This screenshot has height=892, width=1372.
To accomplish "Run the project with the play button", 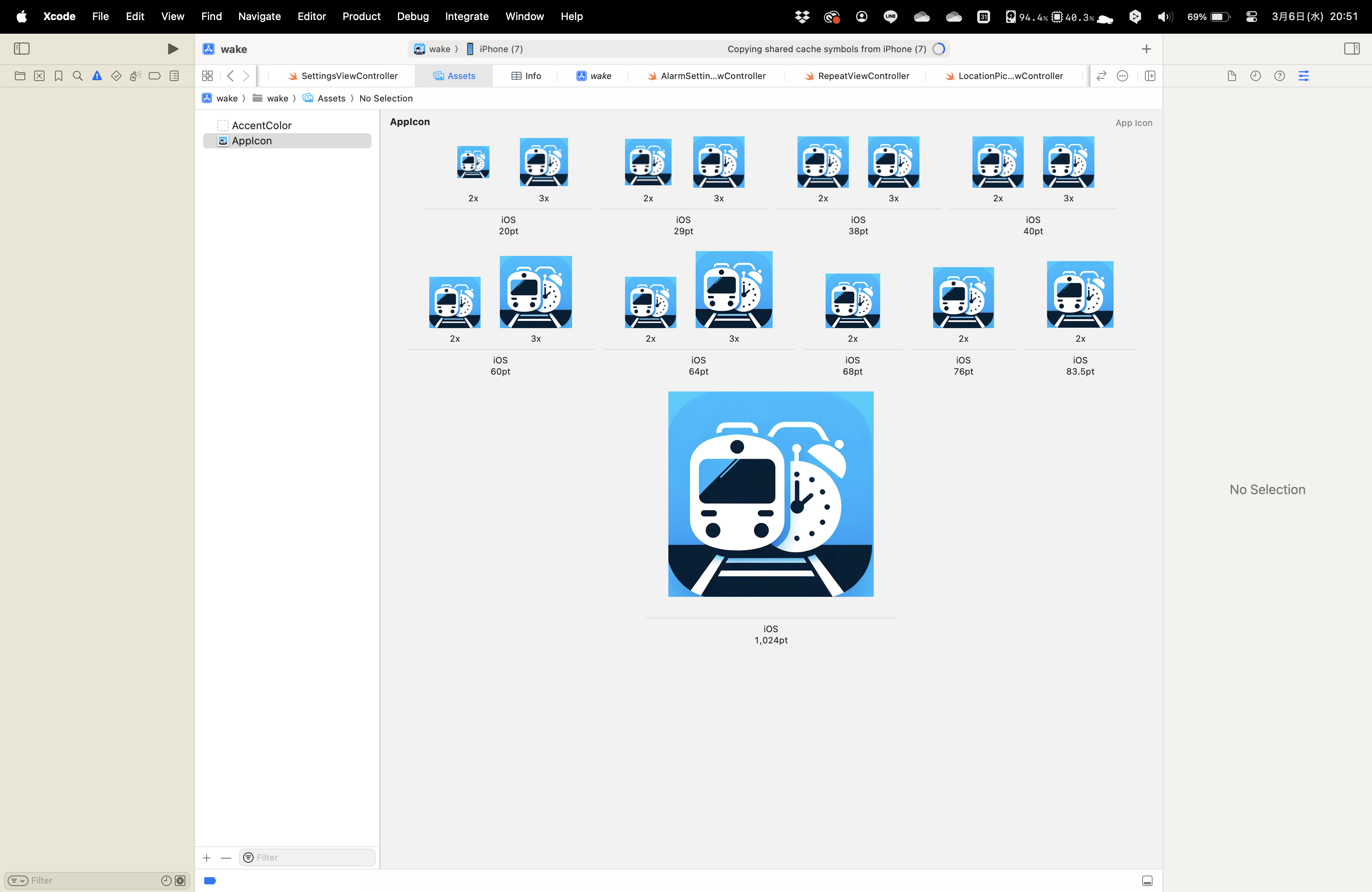I will [173, 49].
